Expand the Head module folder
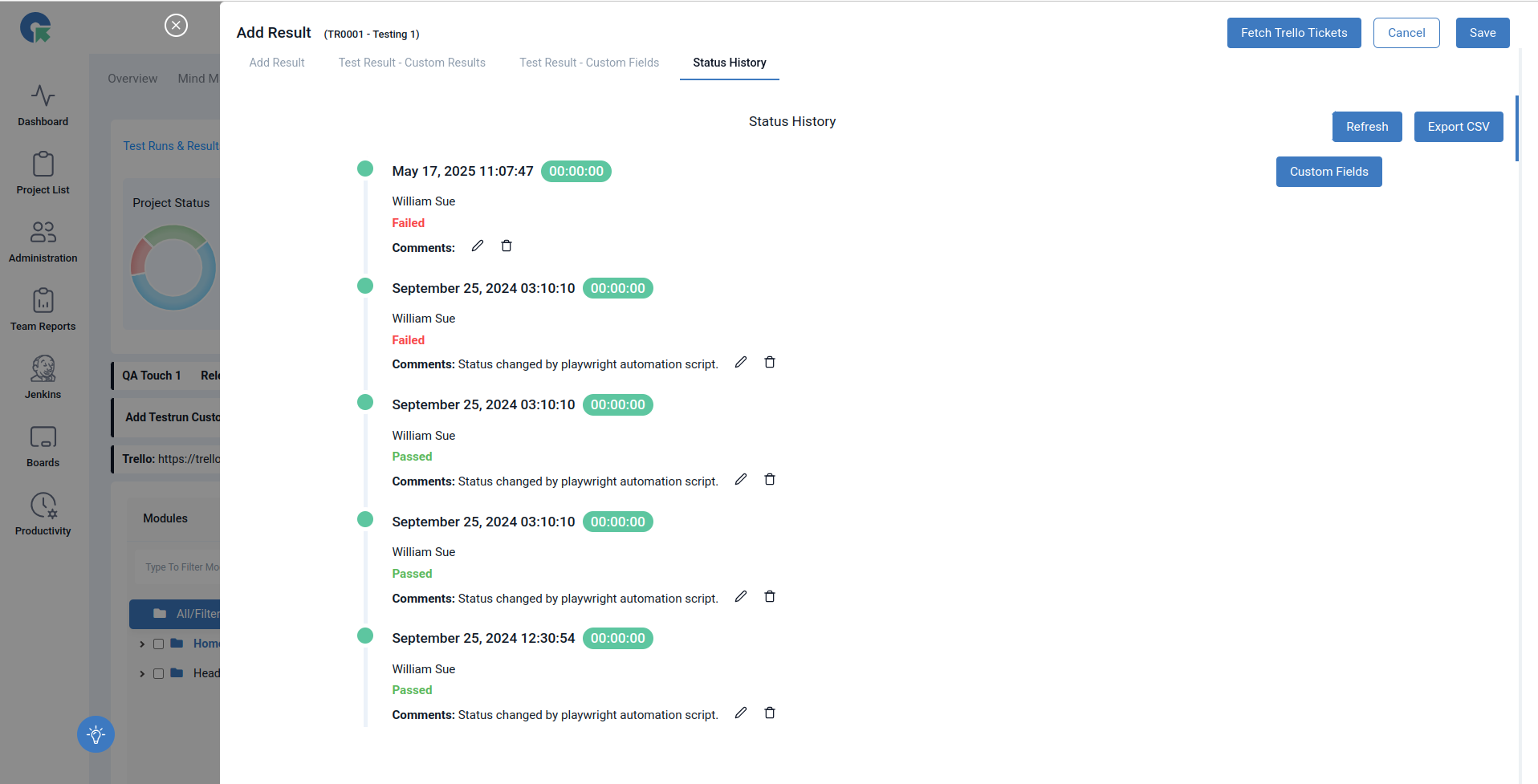The height and width of the screenshot is (784, 1538). tap(142, 673)
